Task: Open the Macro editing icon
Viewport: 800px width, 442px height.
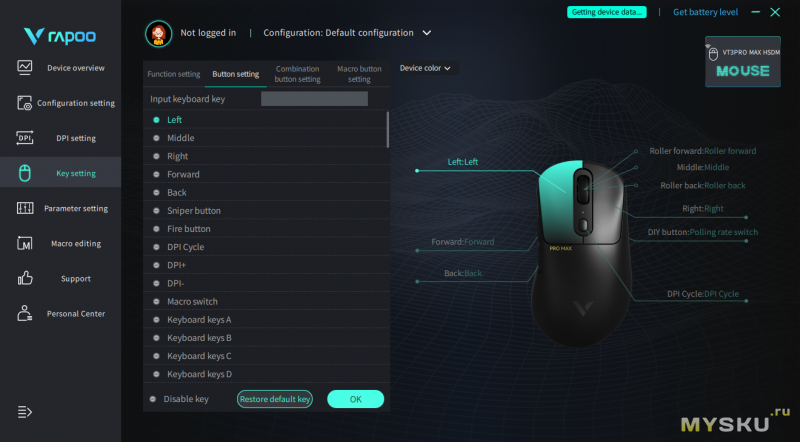Action: pos(24,243)
